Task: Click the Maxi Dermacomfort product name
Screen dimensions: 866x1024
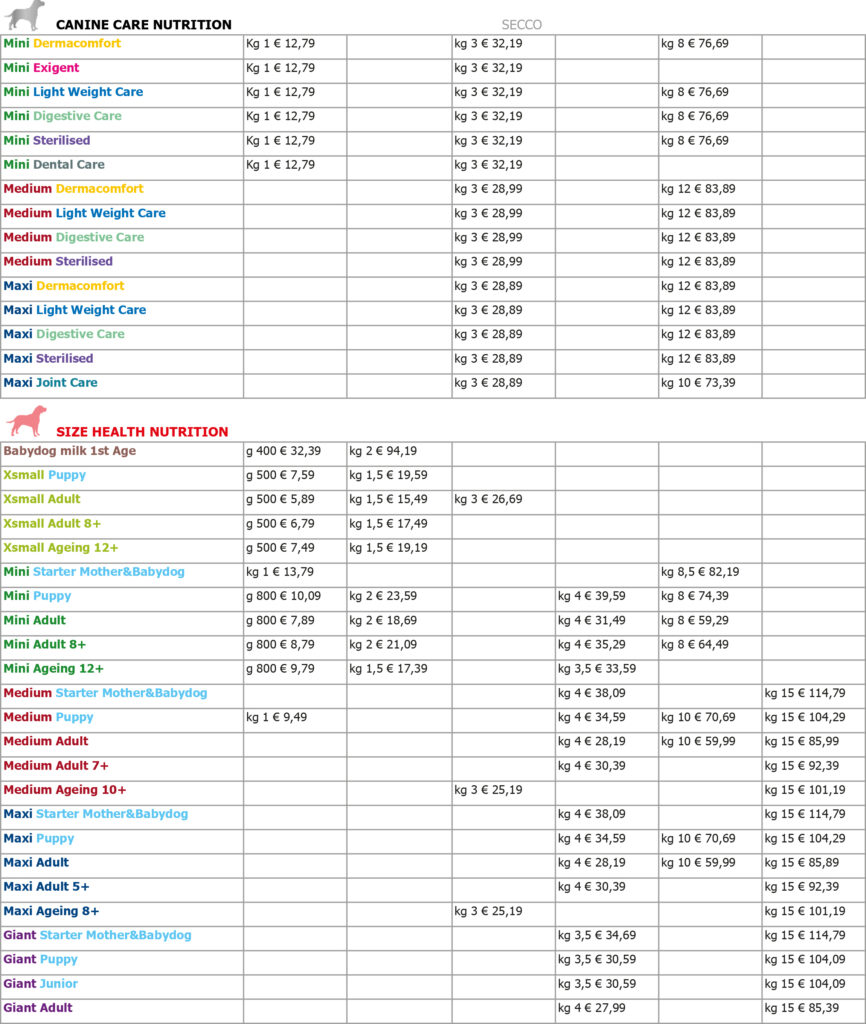Action: click(64, 285)
